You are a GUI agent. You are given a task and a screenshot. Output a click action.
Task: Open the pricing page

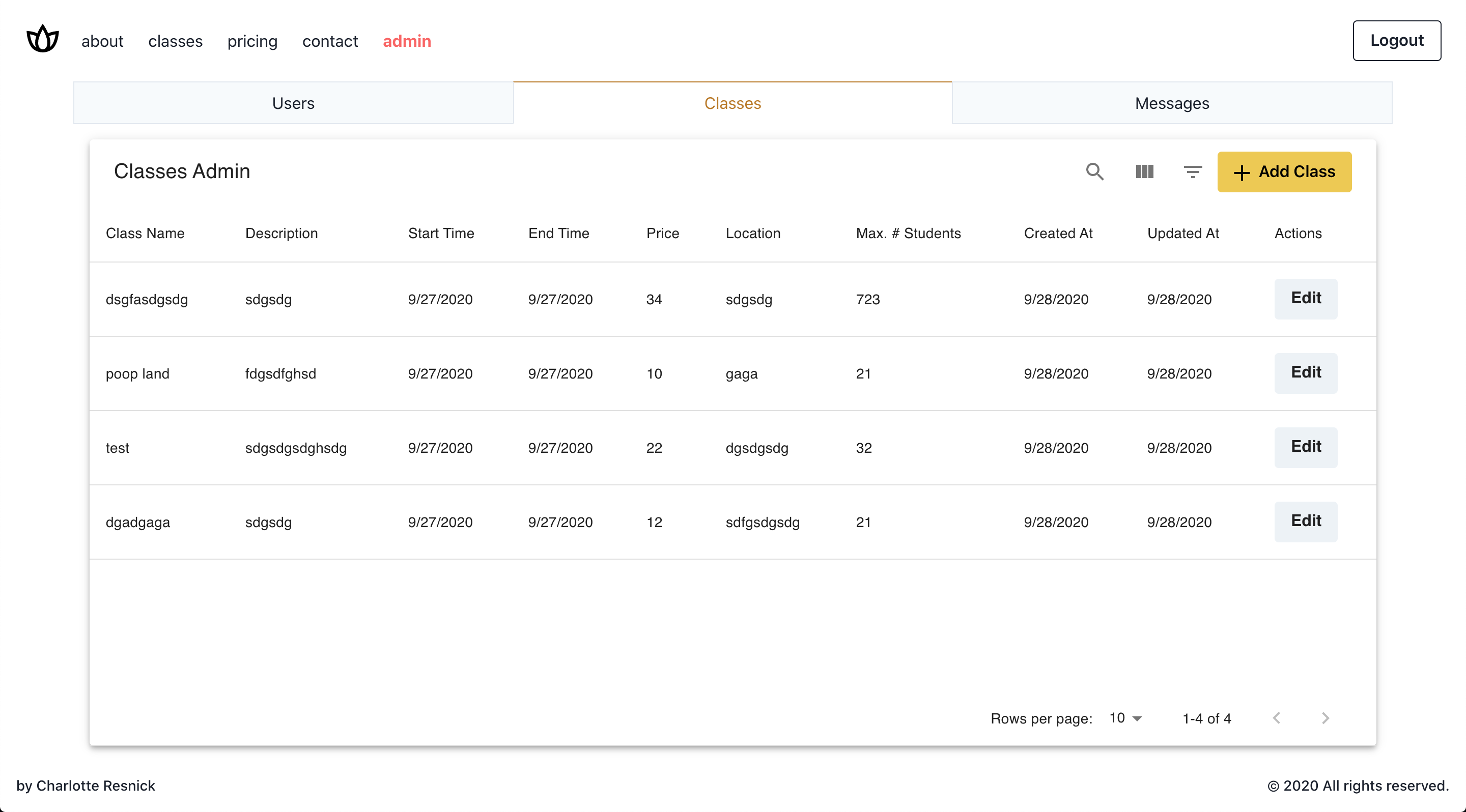pyautogui.click(x=252, y=41)
